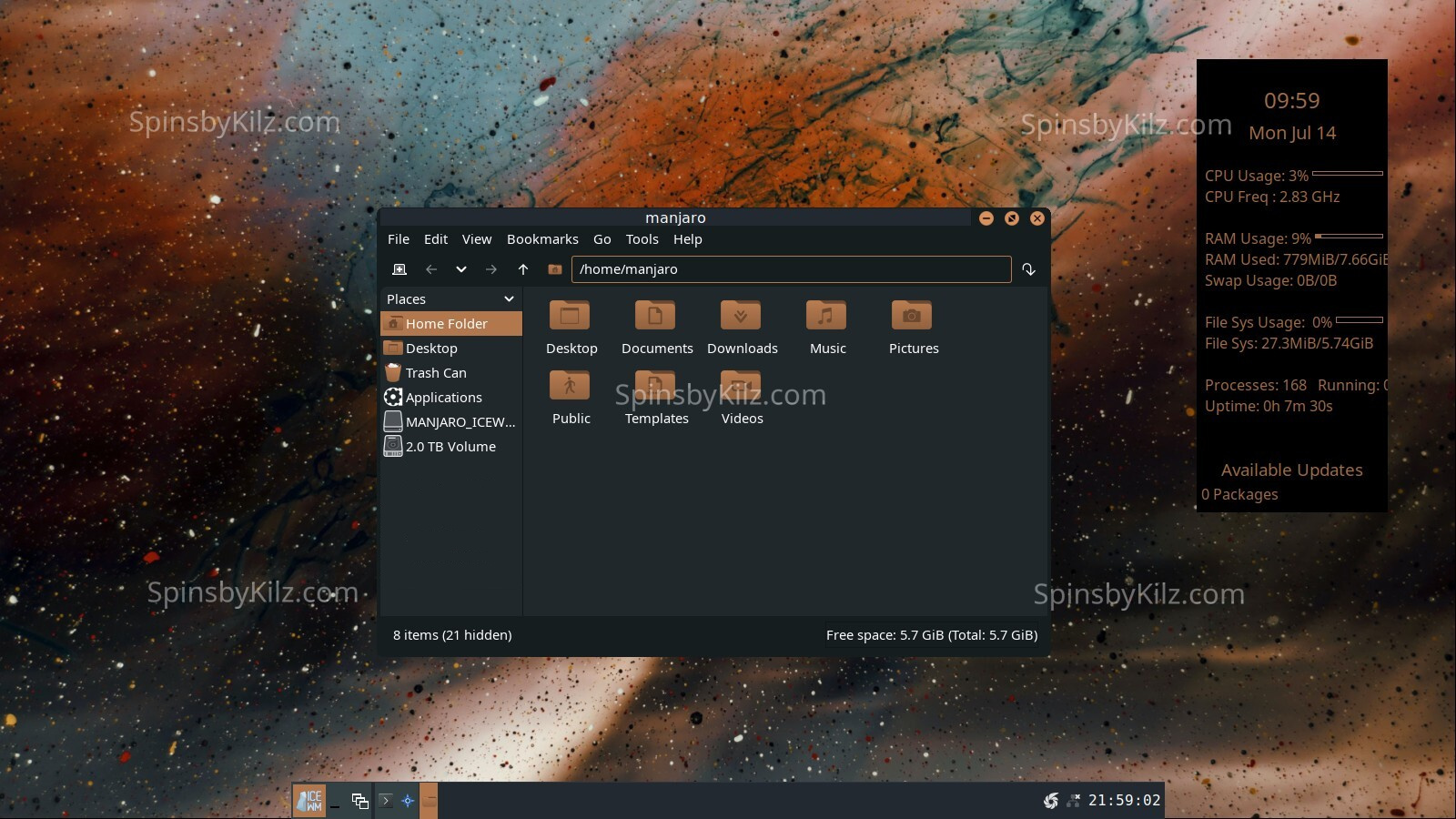1456x819 pixels.
Task: Launch the terminal from the taskbar
Action: (x=386, y=801)
